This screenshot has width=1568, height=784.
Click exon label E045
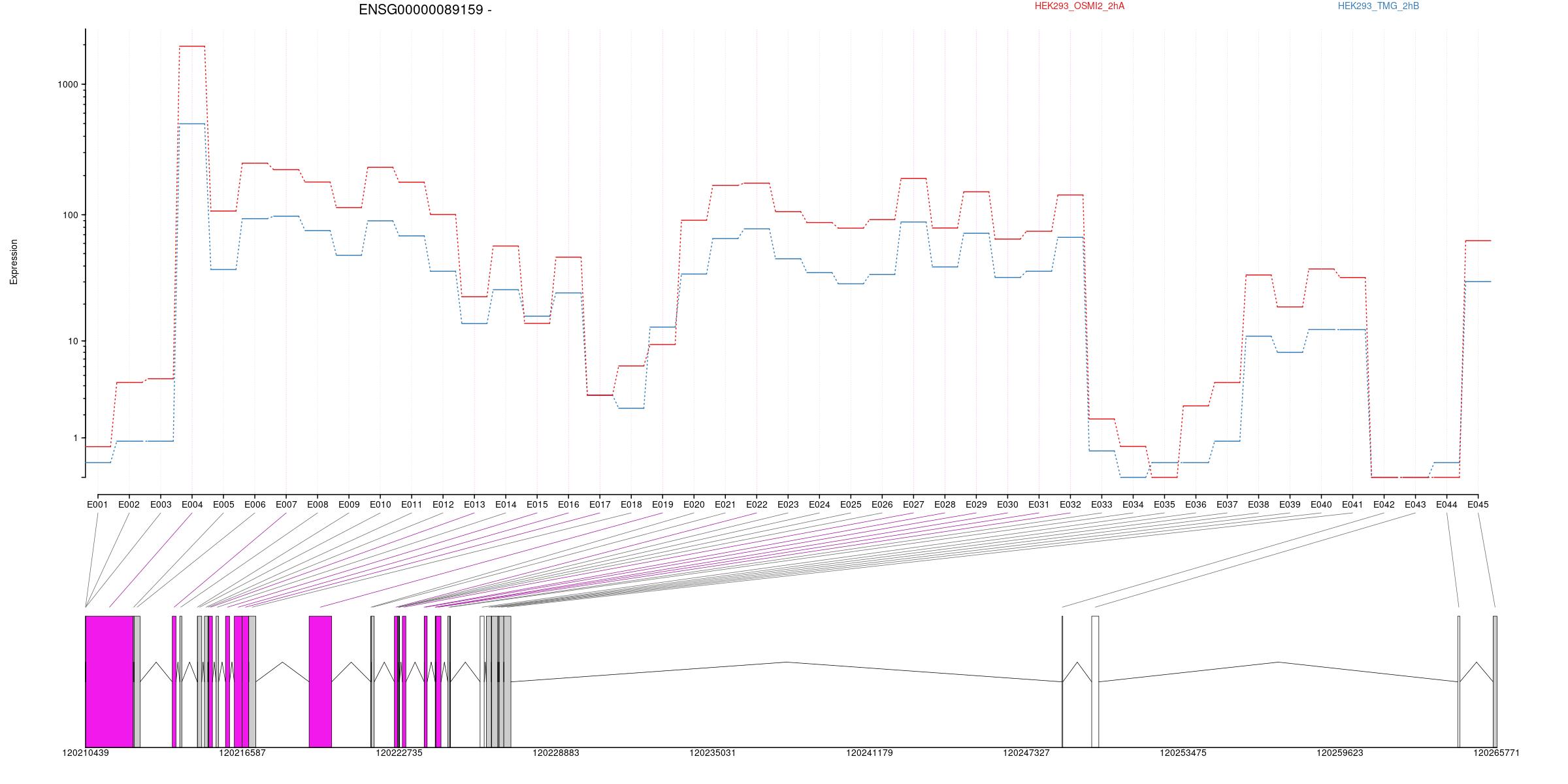pos(1478,504)
